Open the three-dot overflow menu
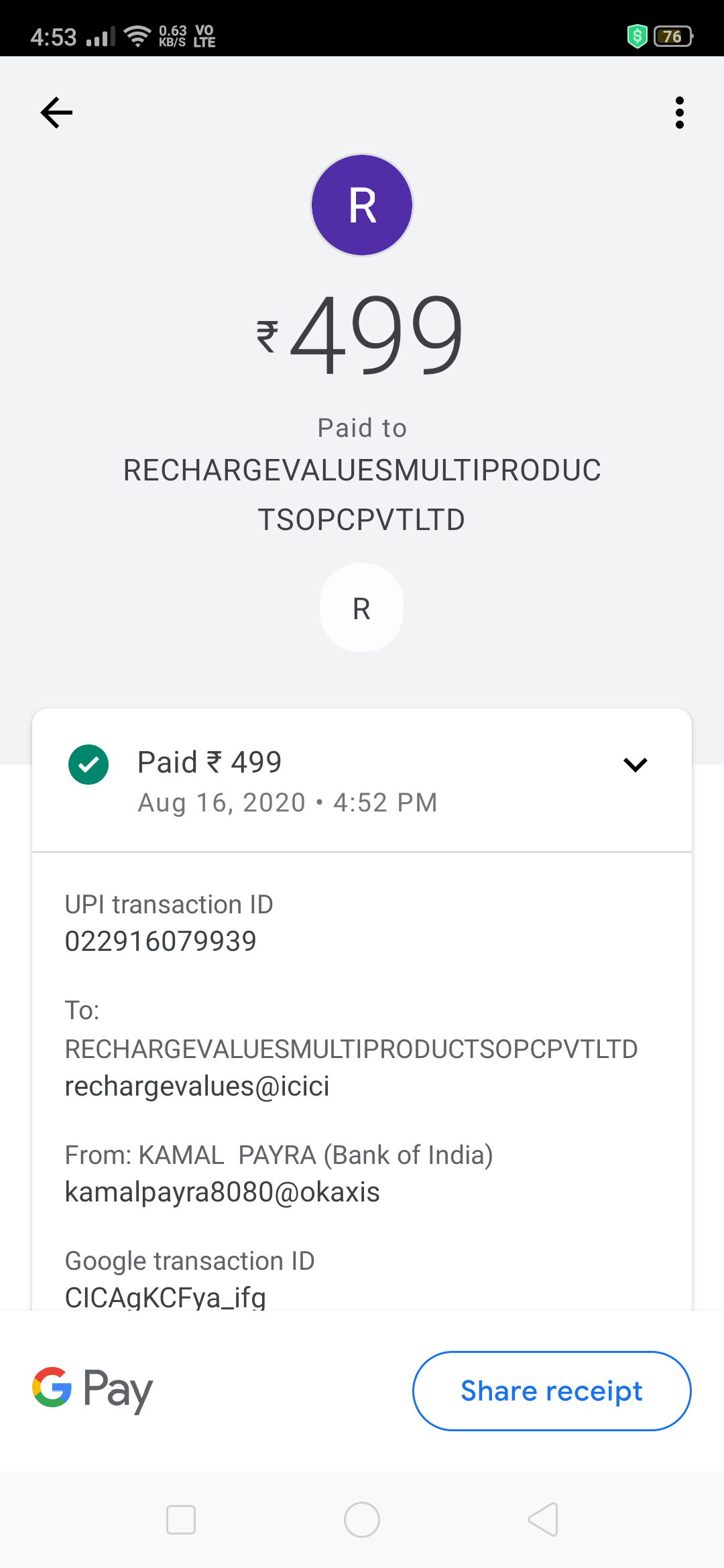Screen dimensions: 724x1568 pos(679,113)
